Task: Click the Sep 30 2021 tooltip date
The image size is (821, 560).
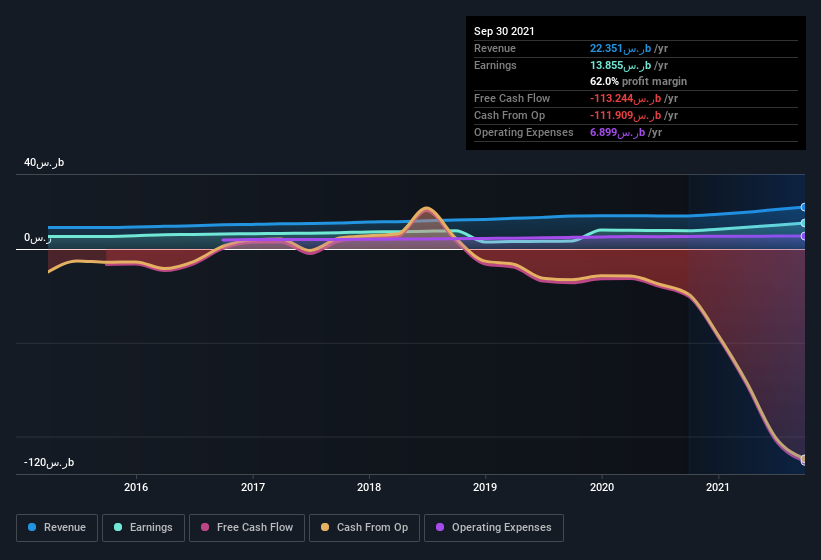Action: point(504,31)
